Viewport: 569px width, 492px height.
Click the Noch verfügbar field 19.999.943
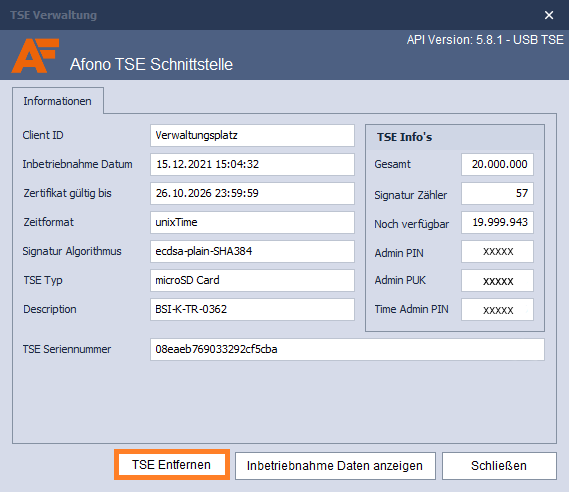[x=497, y=222]
